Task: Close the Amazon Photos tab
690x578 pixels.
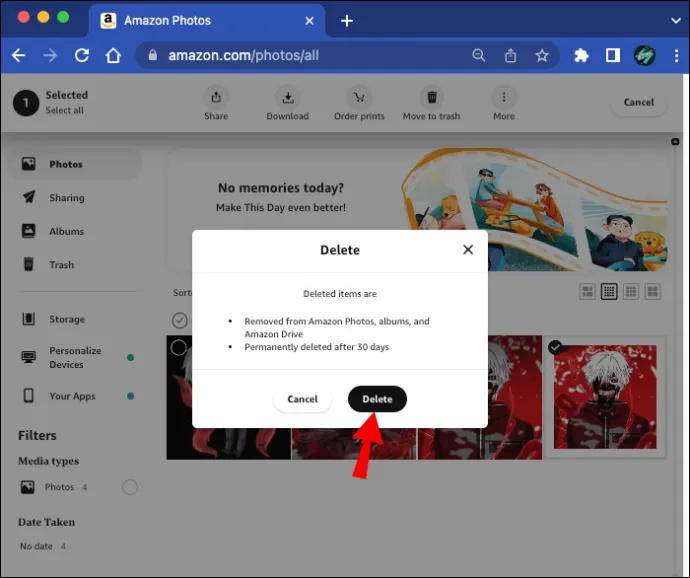Action: pyautogui.click(x=309, y=21)
